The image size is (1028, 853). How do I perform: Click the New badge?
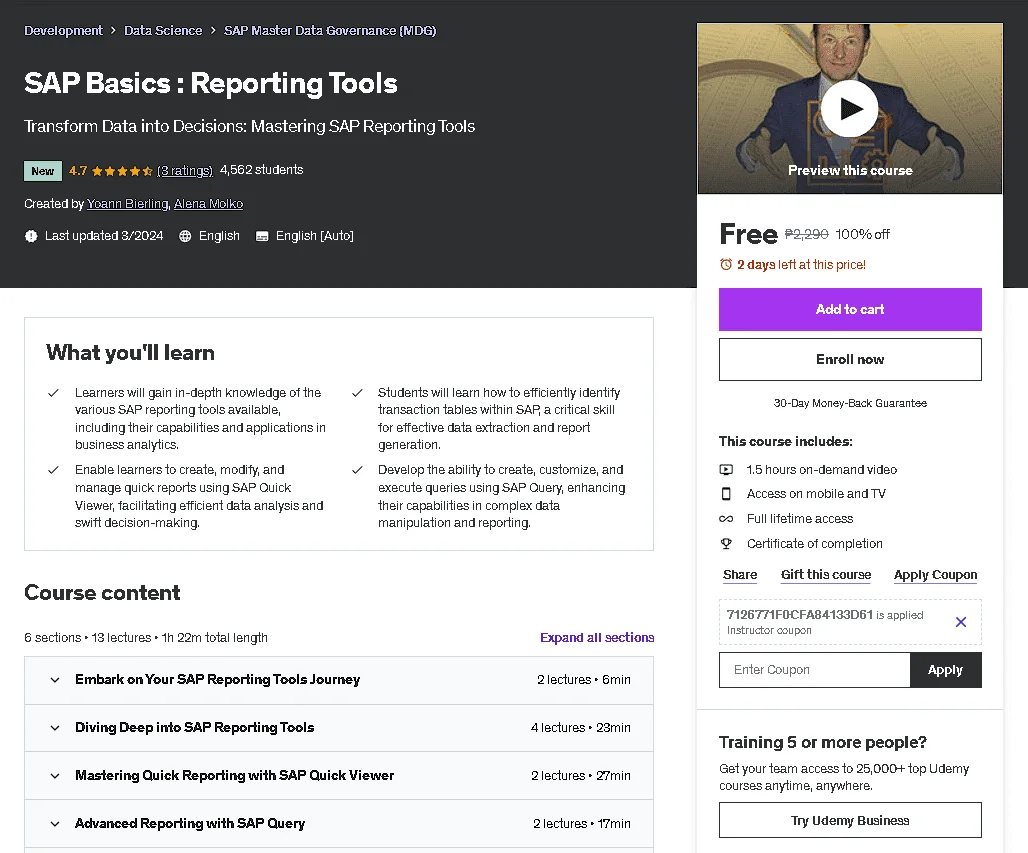43,171
